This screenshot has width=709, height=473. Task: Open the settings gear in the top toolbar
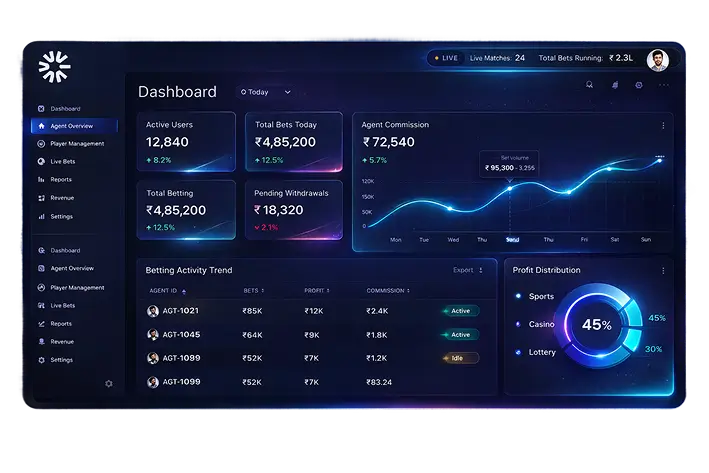click(639, 85)
